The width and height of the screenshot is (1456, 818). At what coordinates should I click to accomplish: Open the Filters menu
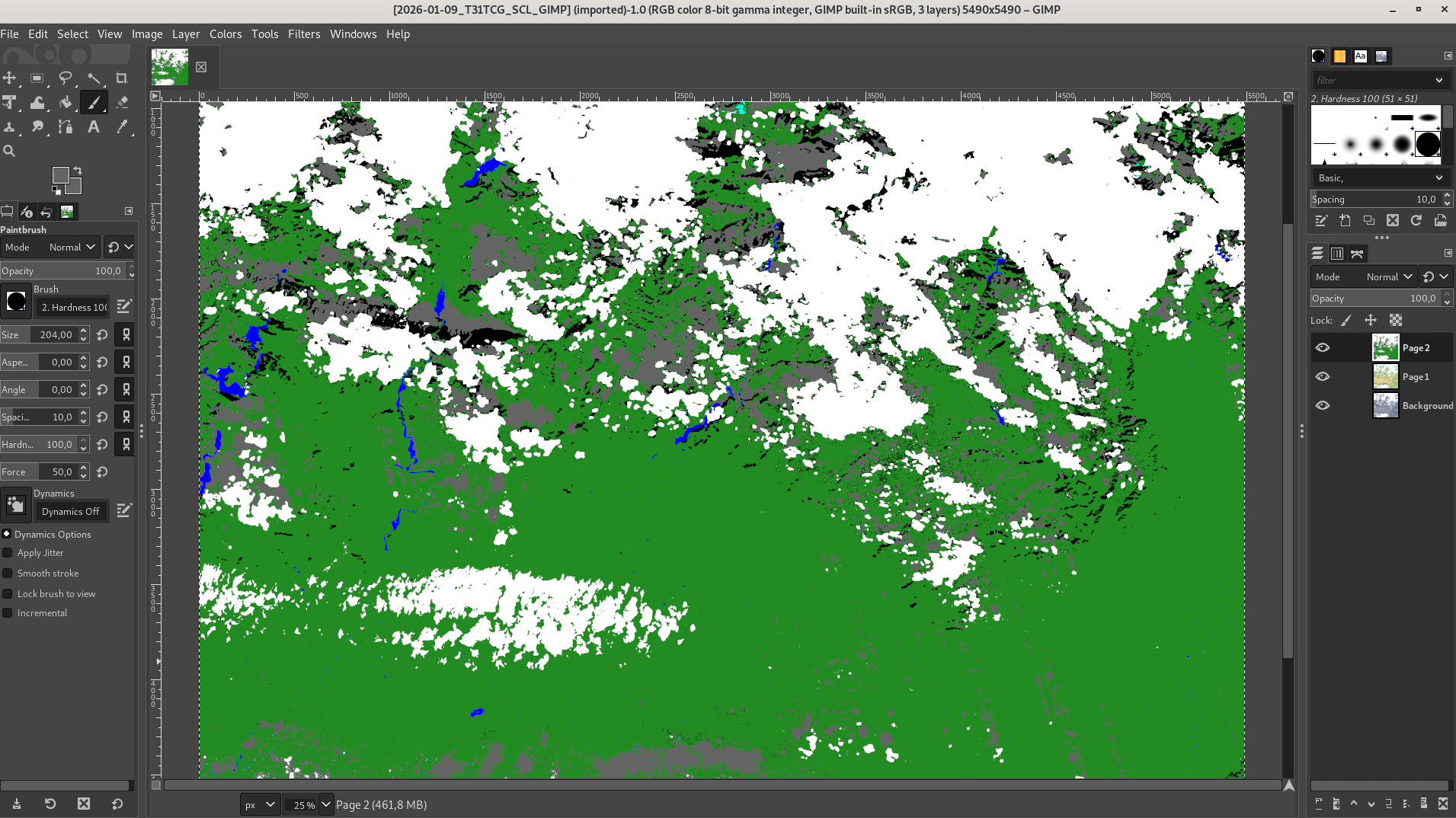pos(304,34)
